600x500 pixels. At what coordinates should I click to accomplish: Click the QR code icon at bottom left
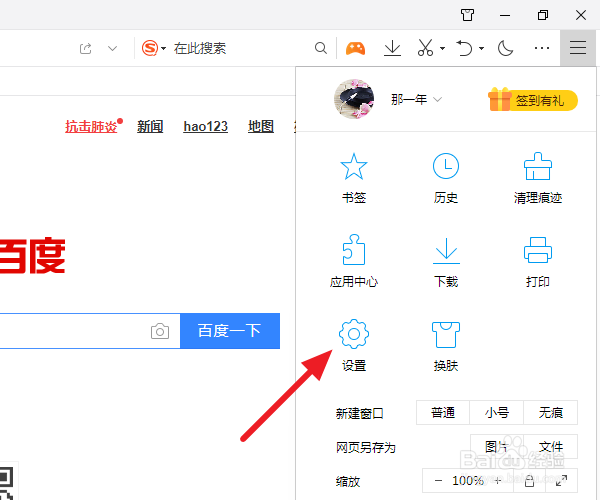[x=7, y=483]
